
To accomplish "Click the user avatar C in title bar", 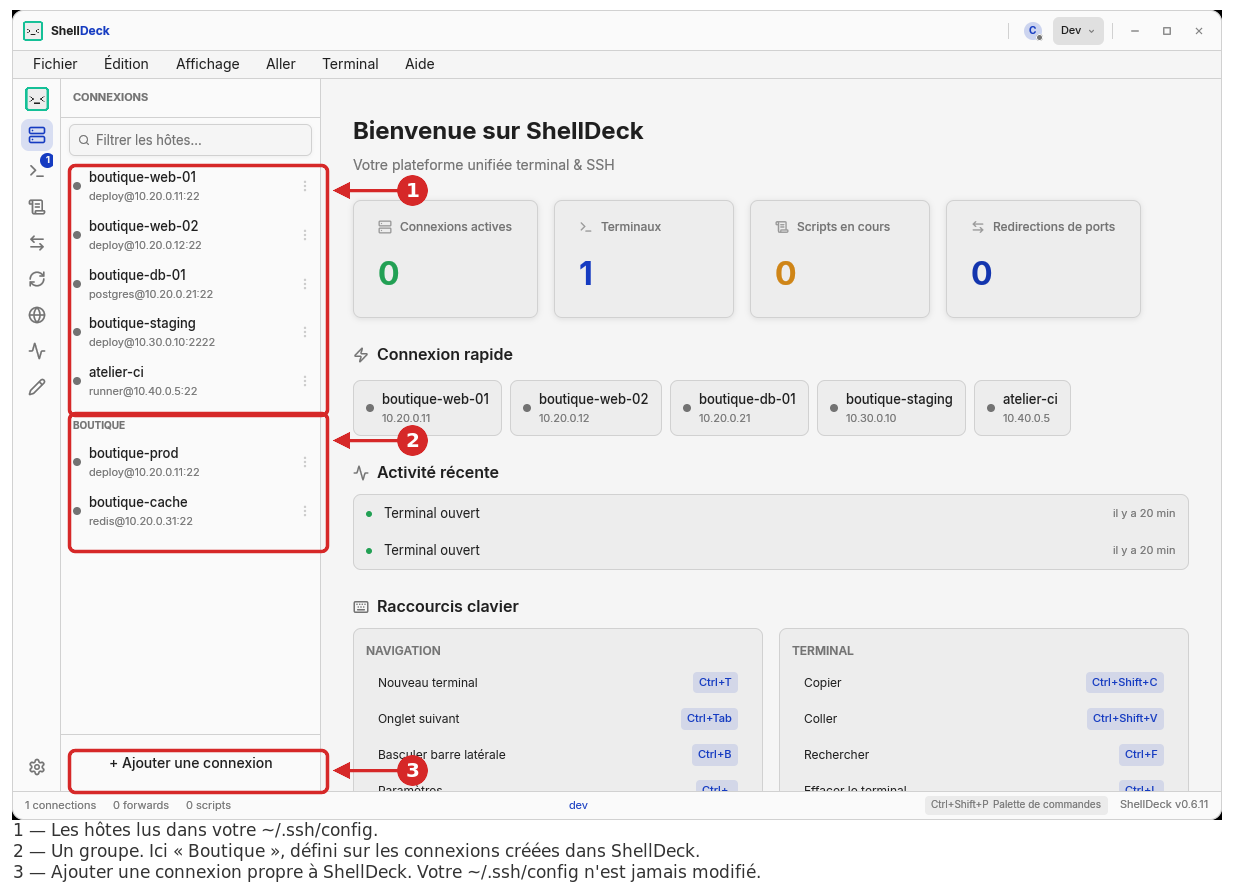I will point(1033,31).
